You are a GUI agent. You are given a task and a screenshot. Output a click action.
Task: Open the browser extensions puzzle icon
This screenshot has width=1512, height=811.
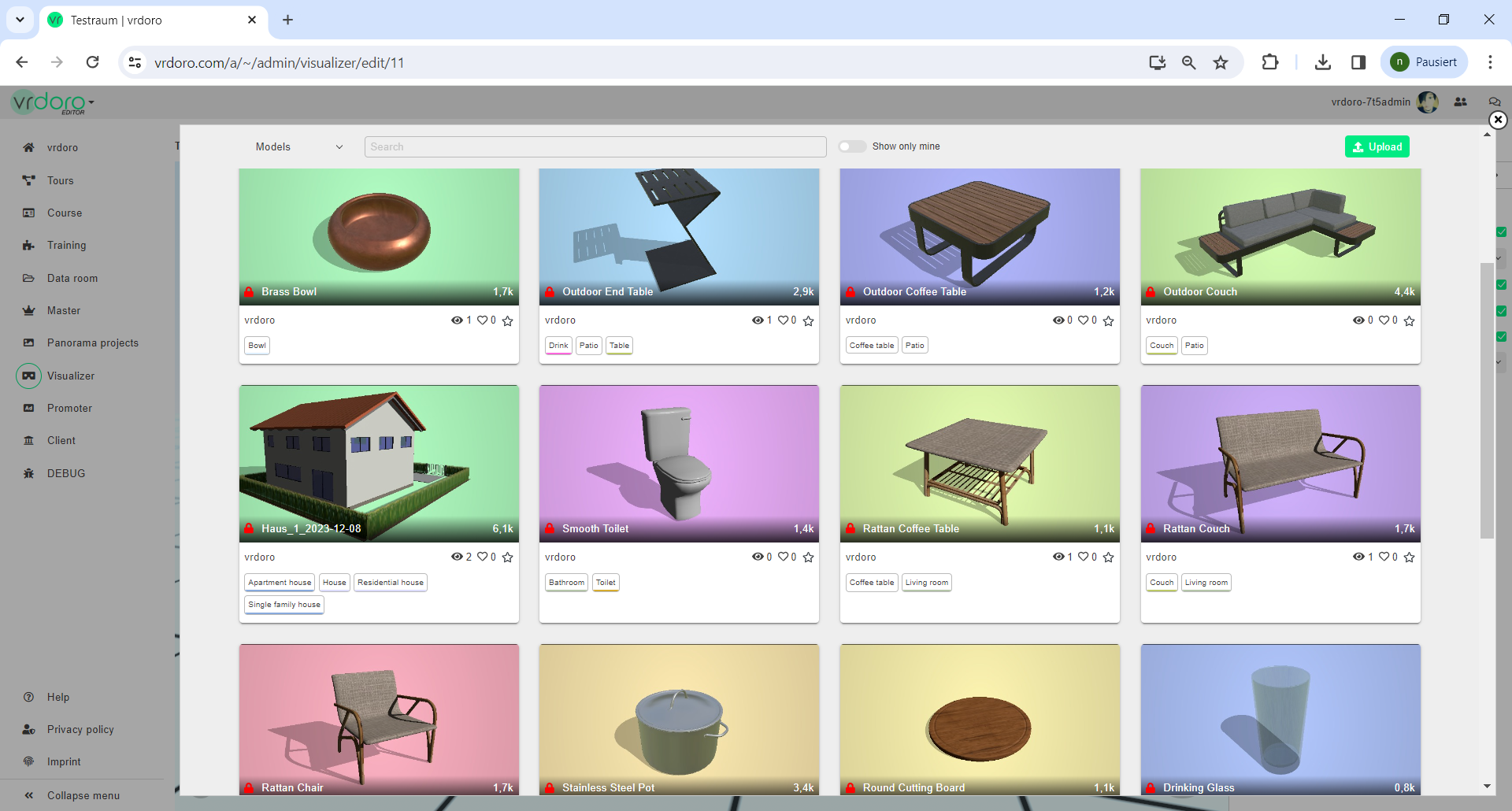1269,62
